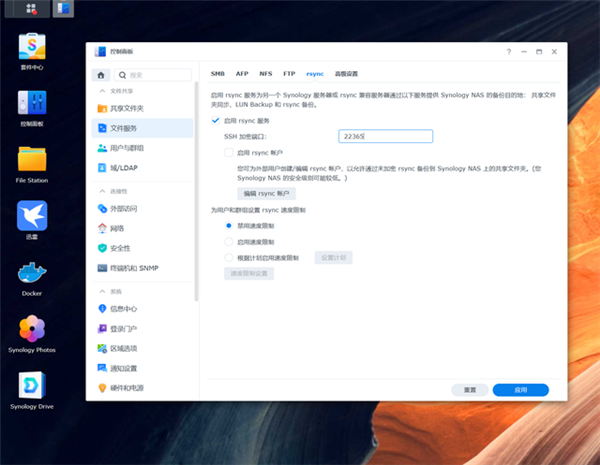Viewport: 600px width, 465px height.
Task: Switch to the SMB tab
Action: [x=218, y=73]
